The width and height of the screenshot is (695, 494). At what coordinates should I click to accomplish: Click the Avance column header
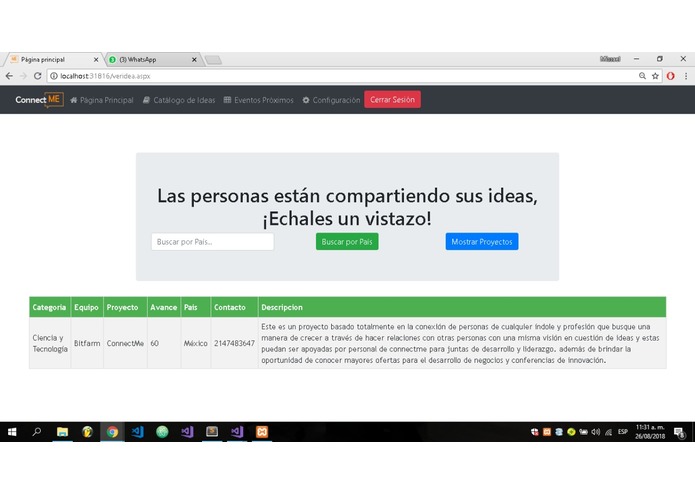pyautogui.click(x=164, y=307)
